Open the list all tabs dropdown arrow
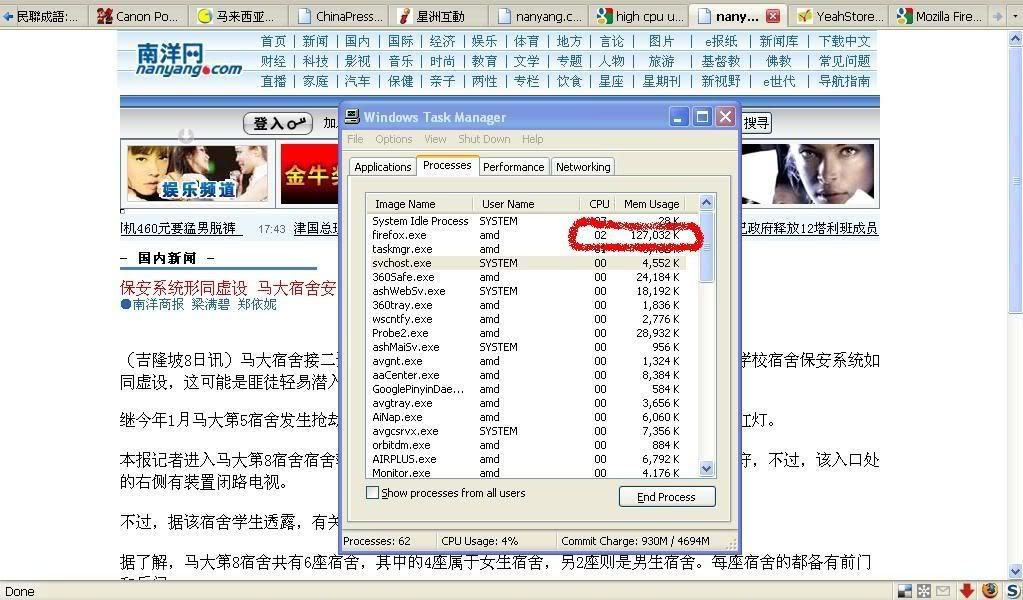 pos(998,16)
